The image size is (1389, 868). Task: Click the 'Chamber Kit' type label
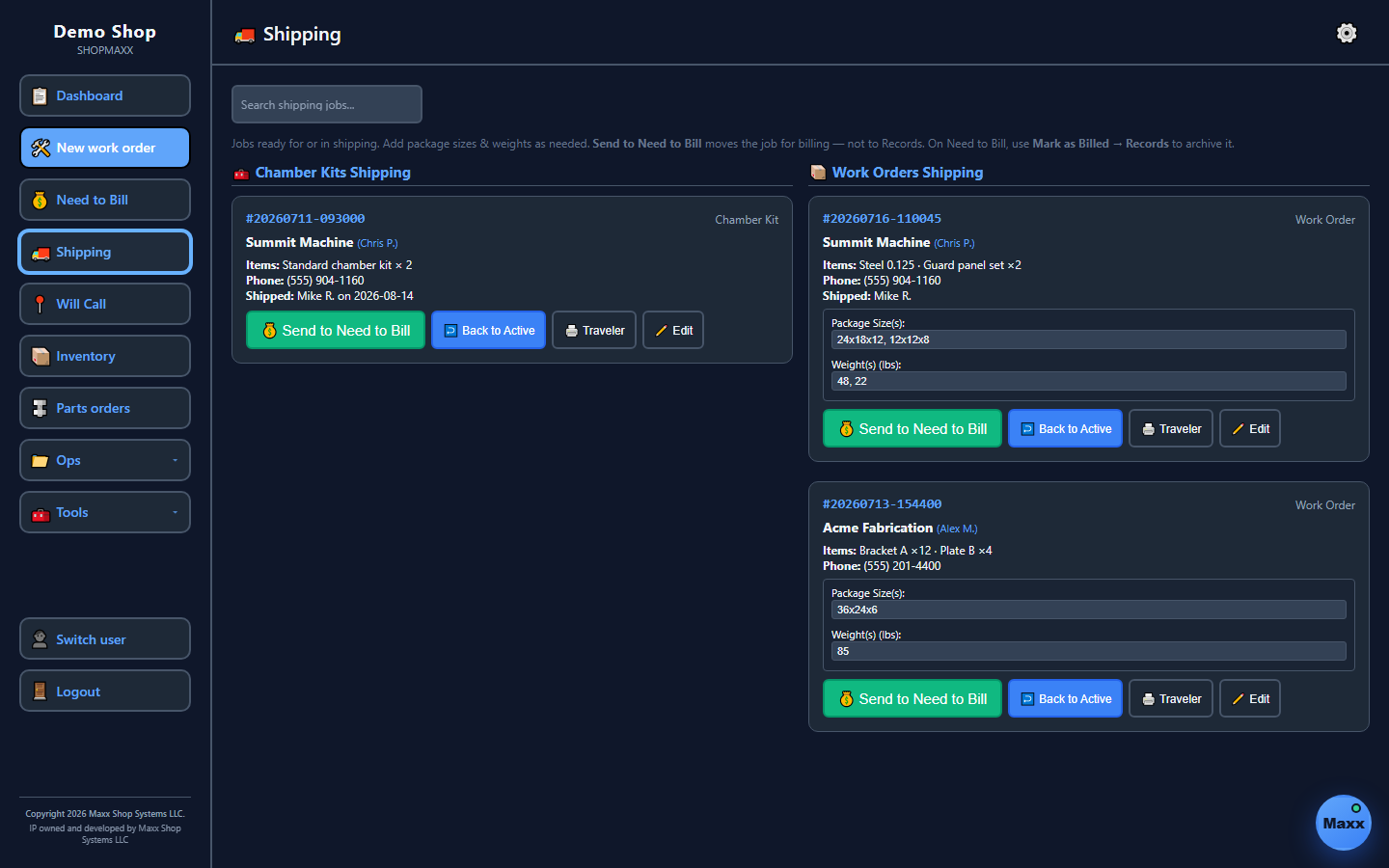coord(747,220)
